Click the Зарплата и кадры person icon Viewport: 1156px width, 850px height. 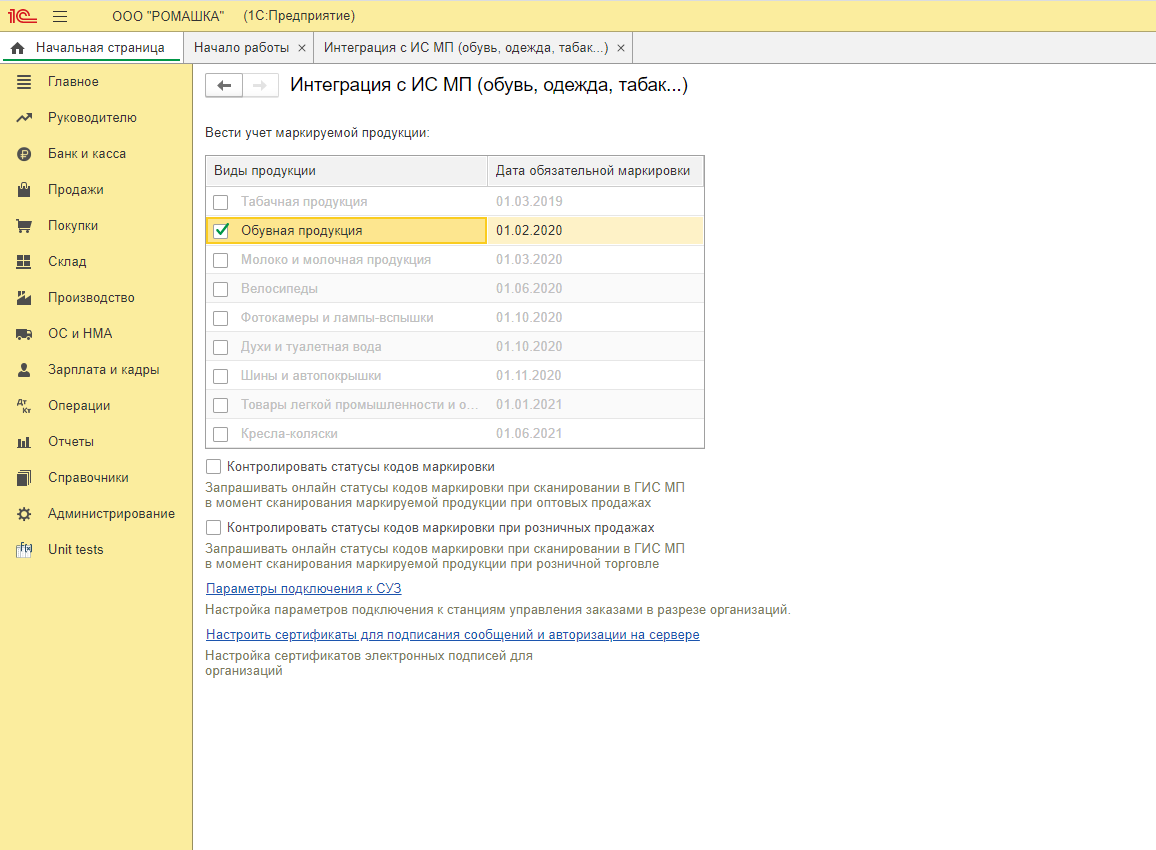click(24, 370)
